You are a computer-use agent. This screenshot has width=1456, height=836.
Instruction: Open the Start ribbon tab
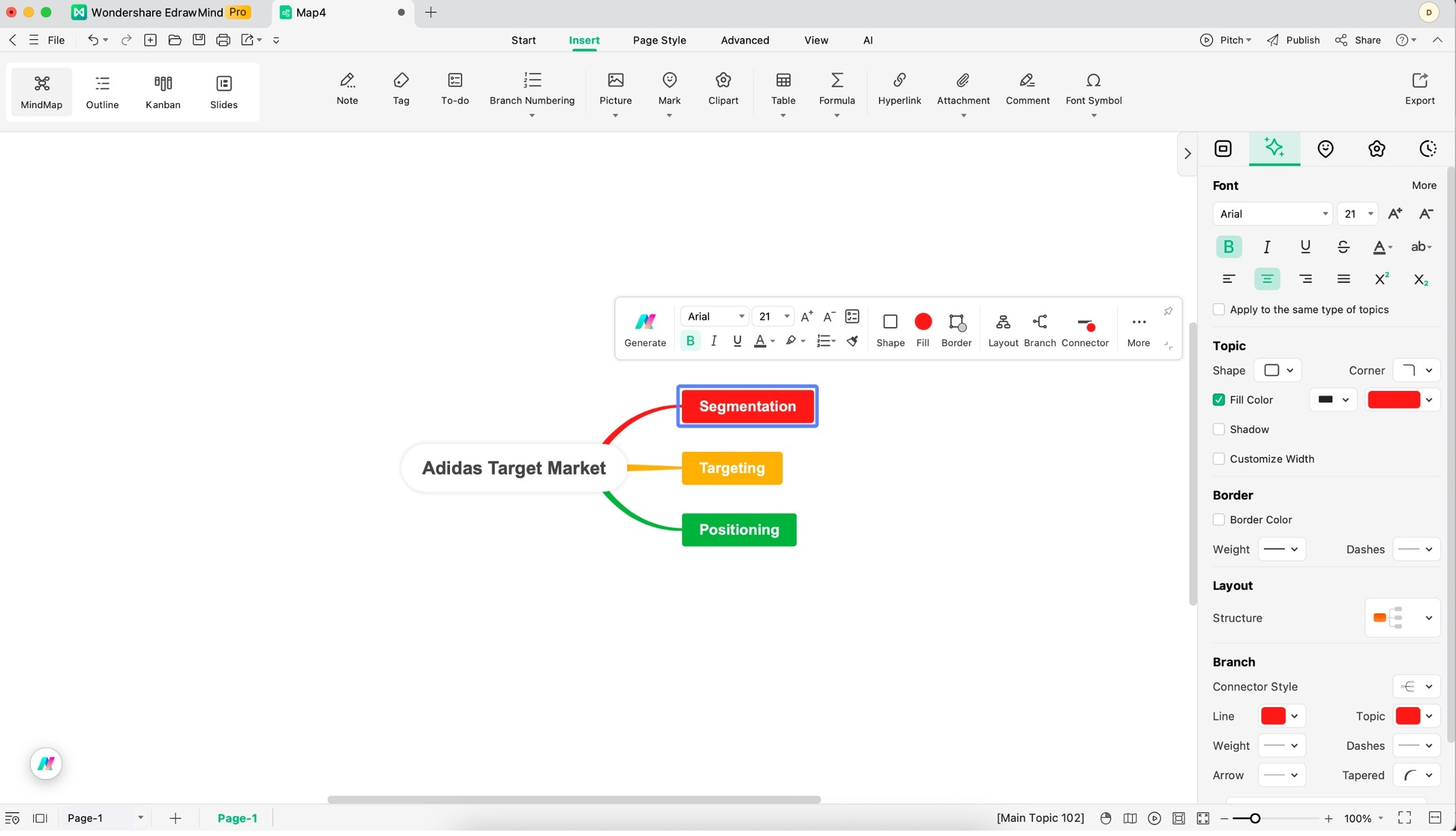tap(523, 40)
